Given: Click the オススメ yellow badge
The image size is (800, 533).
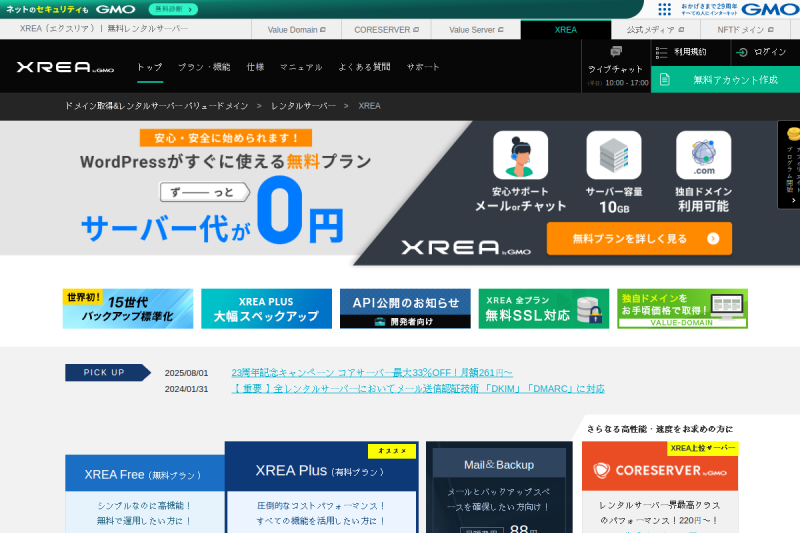Looking at the screenshot, I should coord(392,451).
